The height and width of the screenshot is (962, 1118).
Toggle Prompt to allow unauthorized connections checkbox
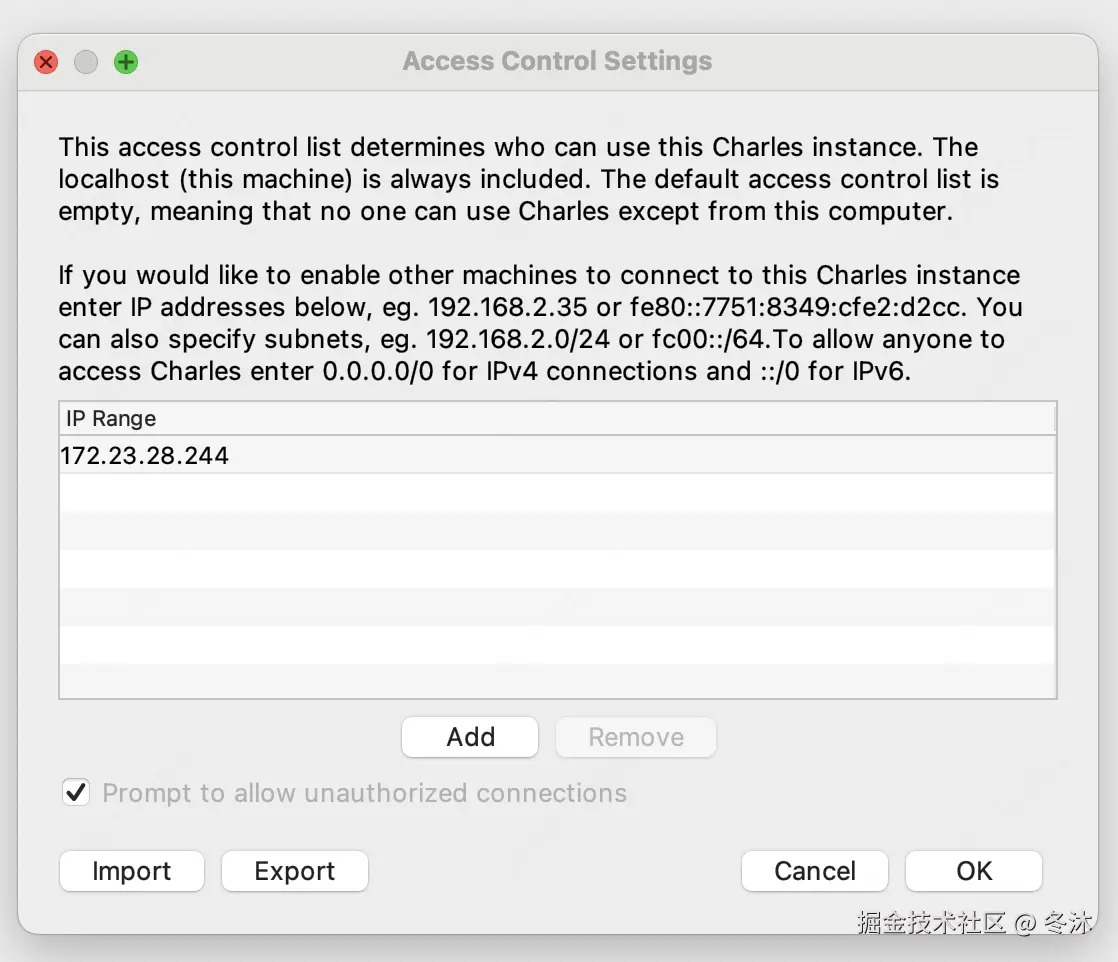[x=75, y=793]
